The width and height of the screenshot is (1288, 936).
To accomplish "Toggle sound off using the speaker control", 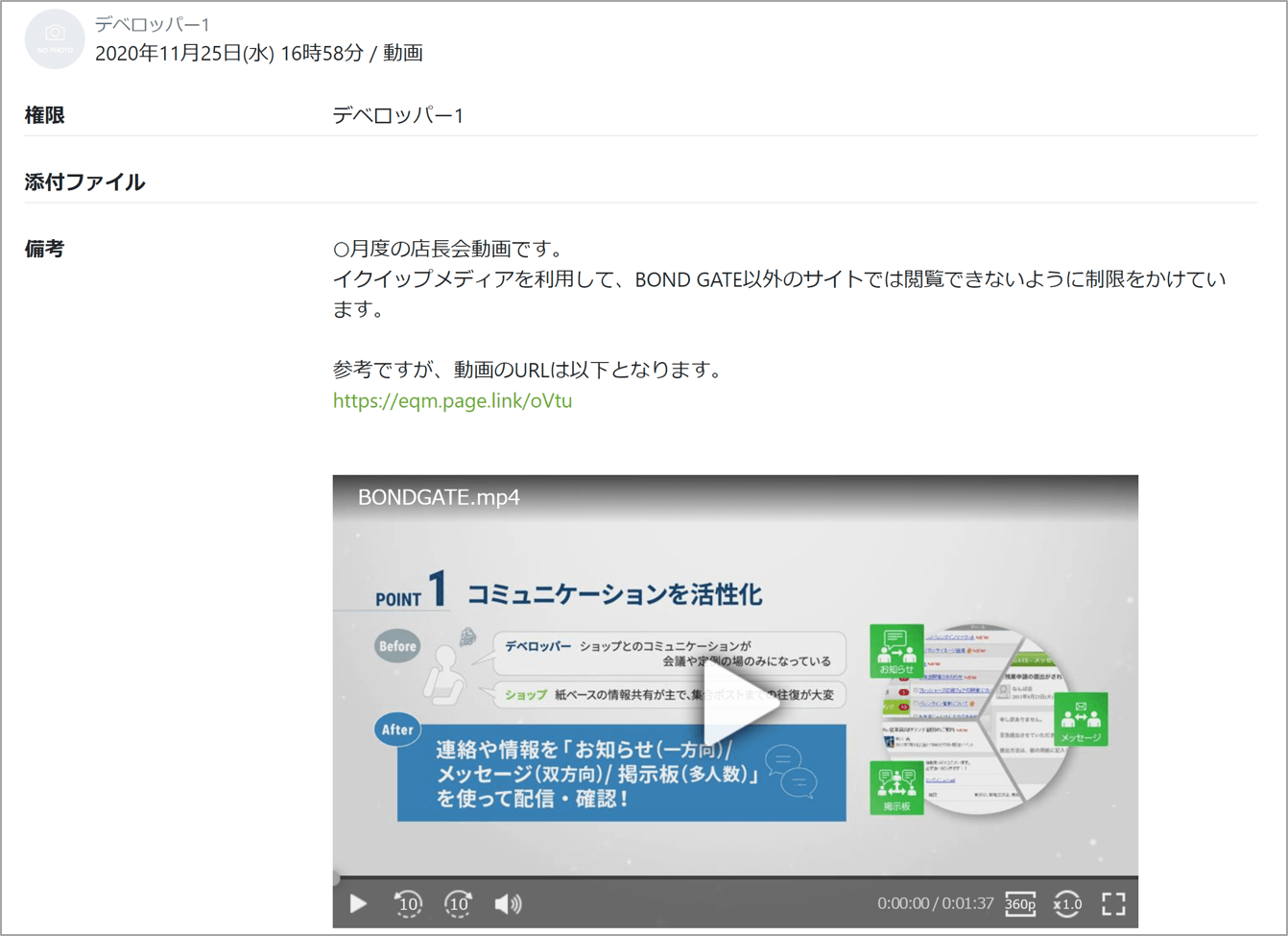I will [x=508, y=903].
